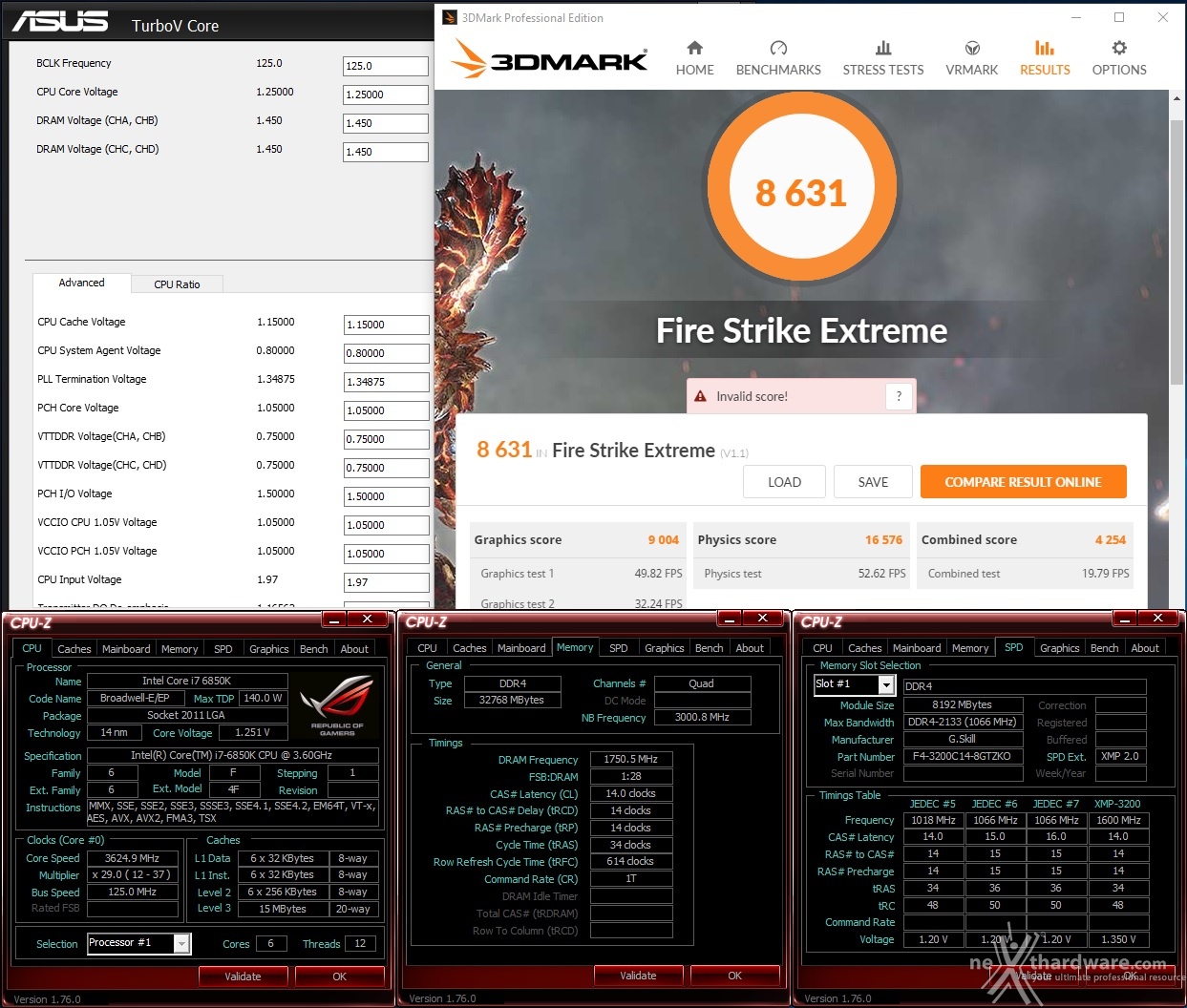
Task: Click the 3DMark title bar app icon
Action: pos(449,17)
